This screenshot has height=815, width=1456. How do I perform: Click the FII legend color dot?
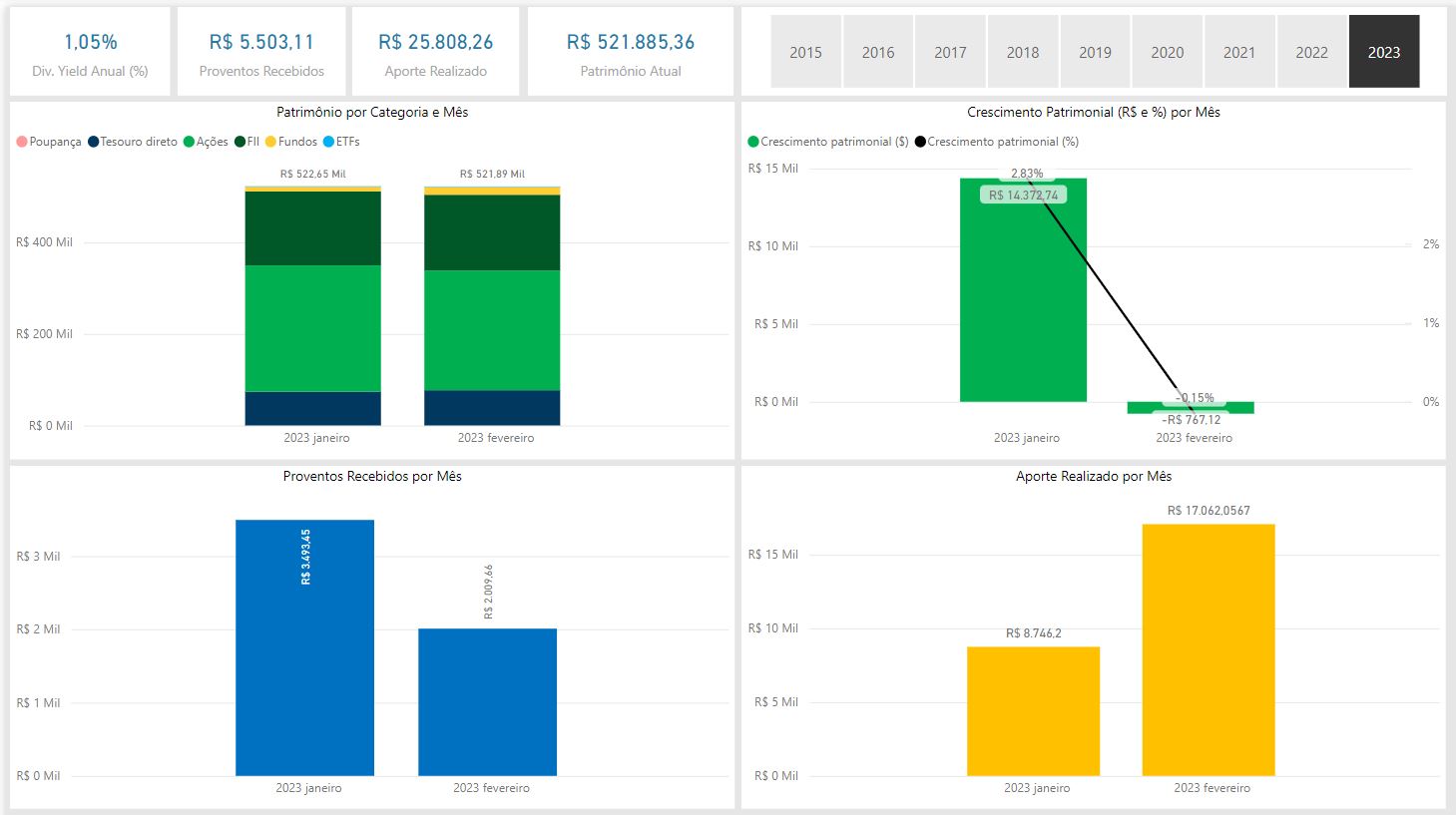tap(241, 142)
